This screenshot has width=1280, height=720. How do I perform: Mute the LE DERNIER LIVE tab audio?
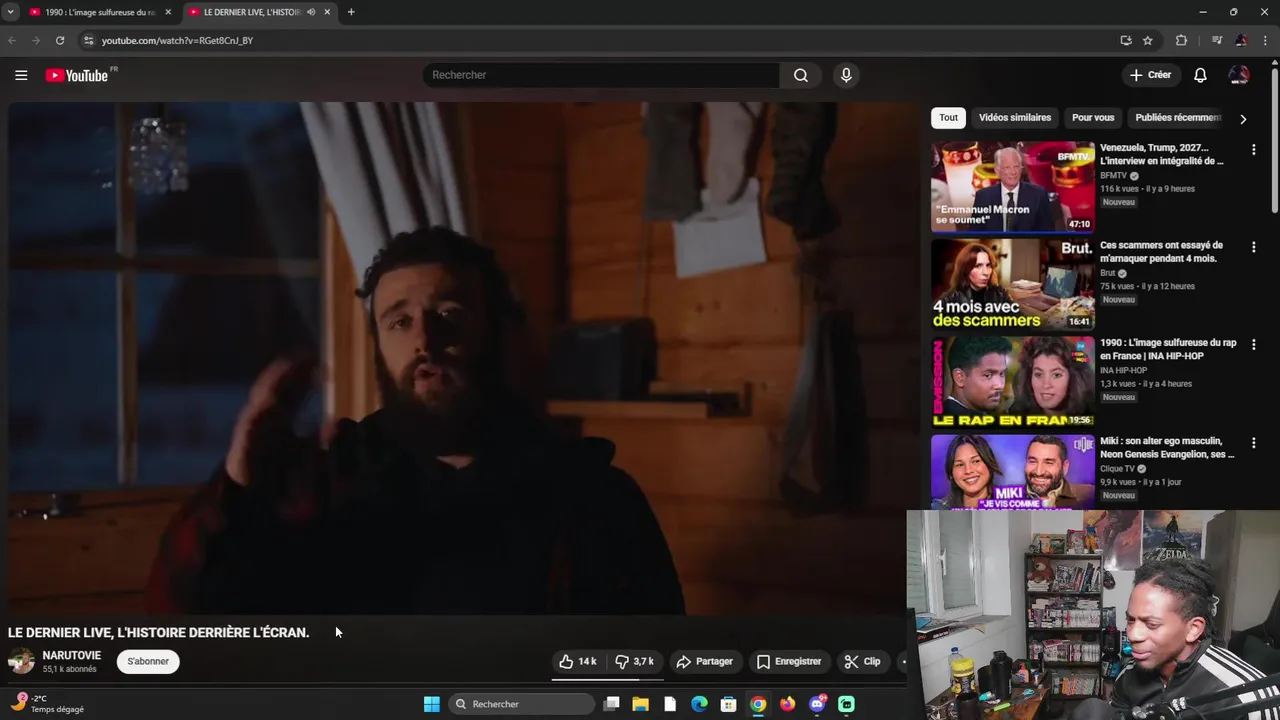click(x=311, y=12)
